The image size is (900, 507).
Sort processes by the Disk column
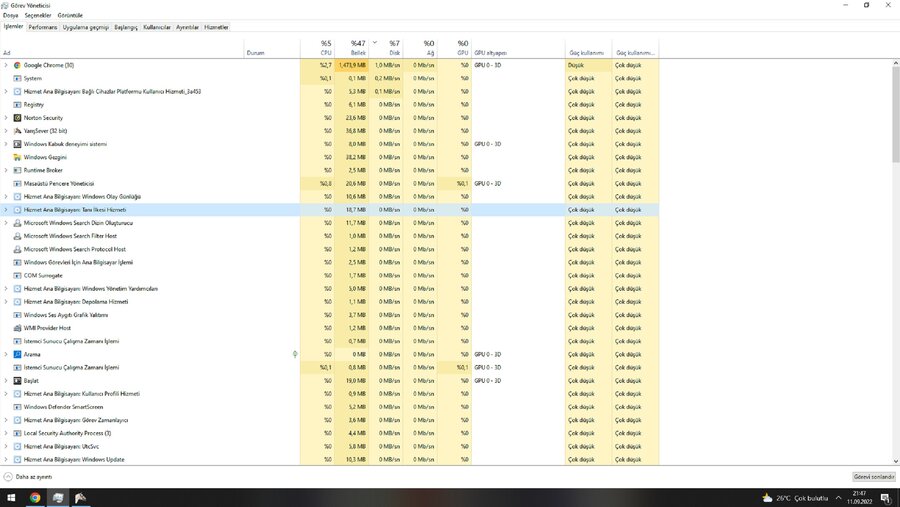[x=386, y=48]
